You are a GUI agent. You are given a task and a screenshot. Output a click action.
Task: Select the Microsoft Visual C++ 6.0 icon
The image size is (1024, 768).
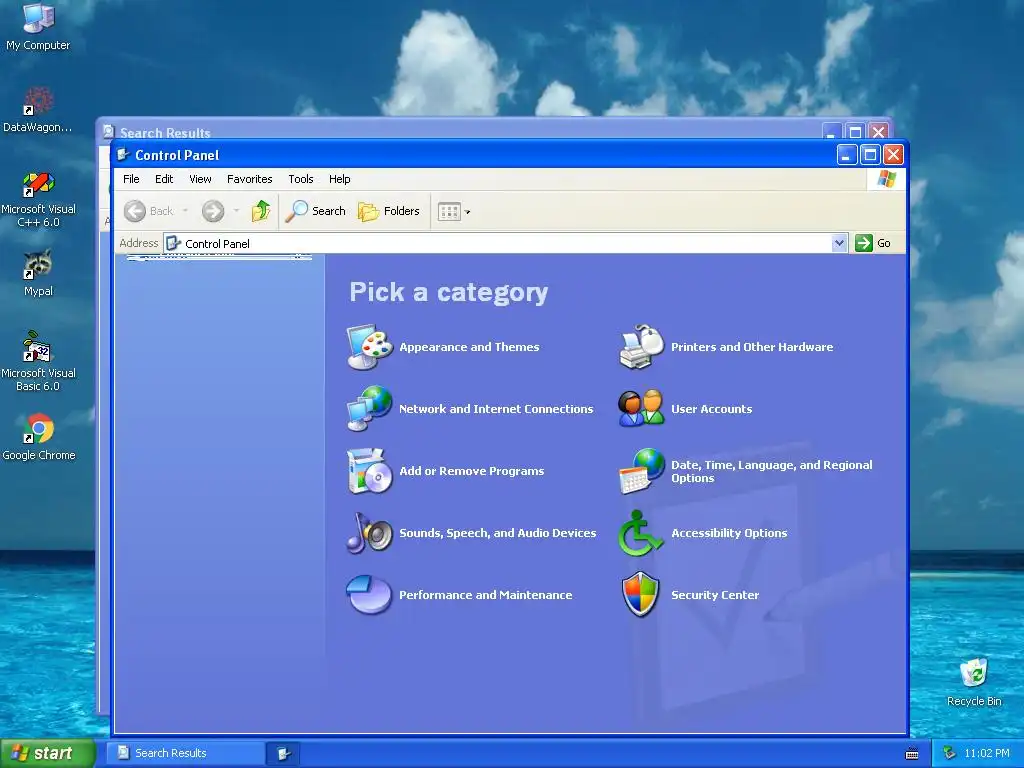tap(38, 199)
